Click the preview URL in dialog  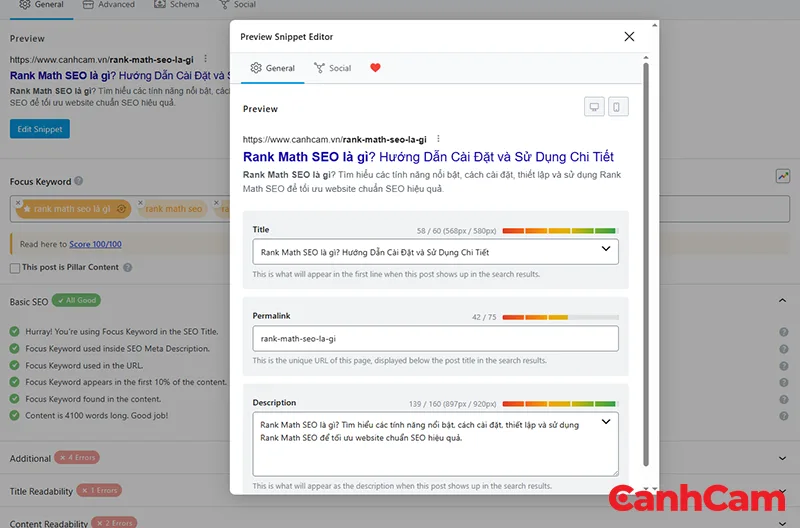(x=335, y=139)
